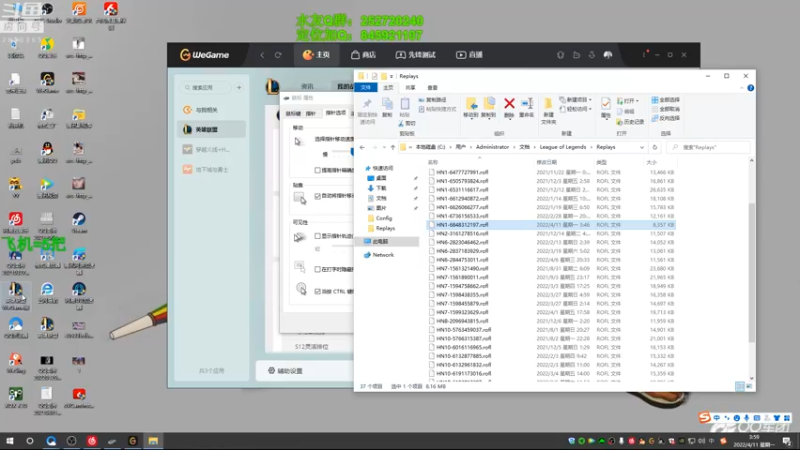Click the WeGame refresh icon in header
800x450 pixels.
tap(278, 55)
